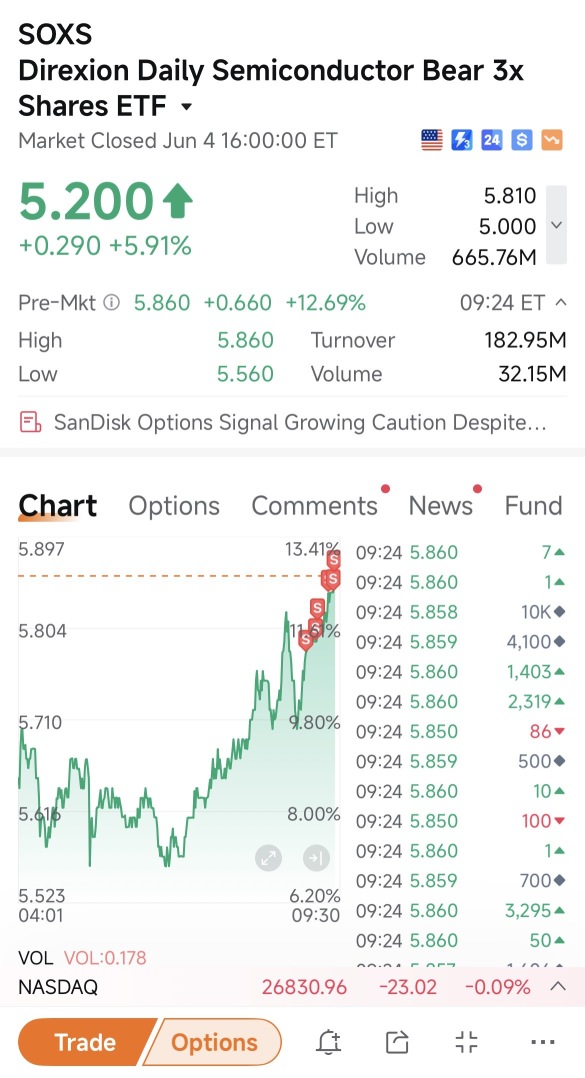Open the SanDisk Options Signal news headline
Screen dimensions: 585x1078
[x=300, y=421]
